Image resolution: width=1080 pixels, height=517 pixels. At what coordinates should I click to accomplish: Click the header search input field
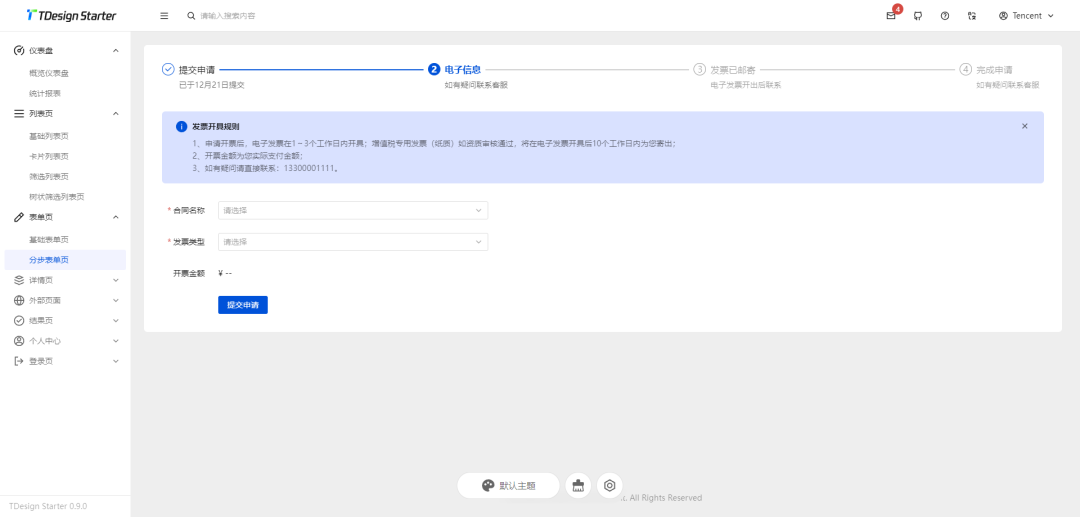point(300,16)
